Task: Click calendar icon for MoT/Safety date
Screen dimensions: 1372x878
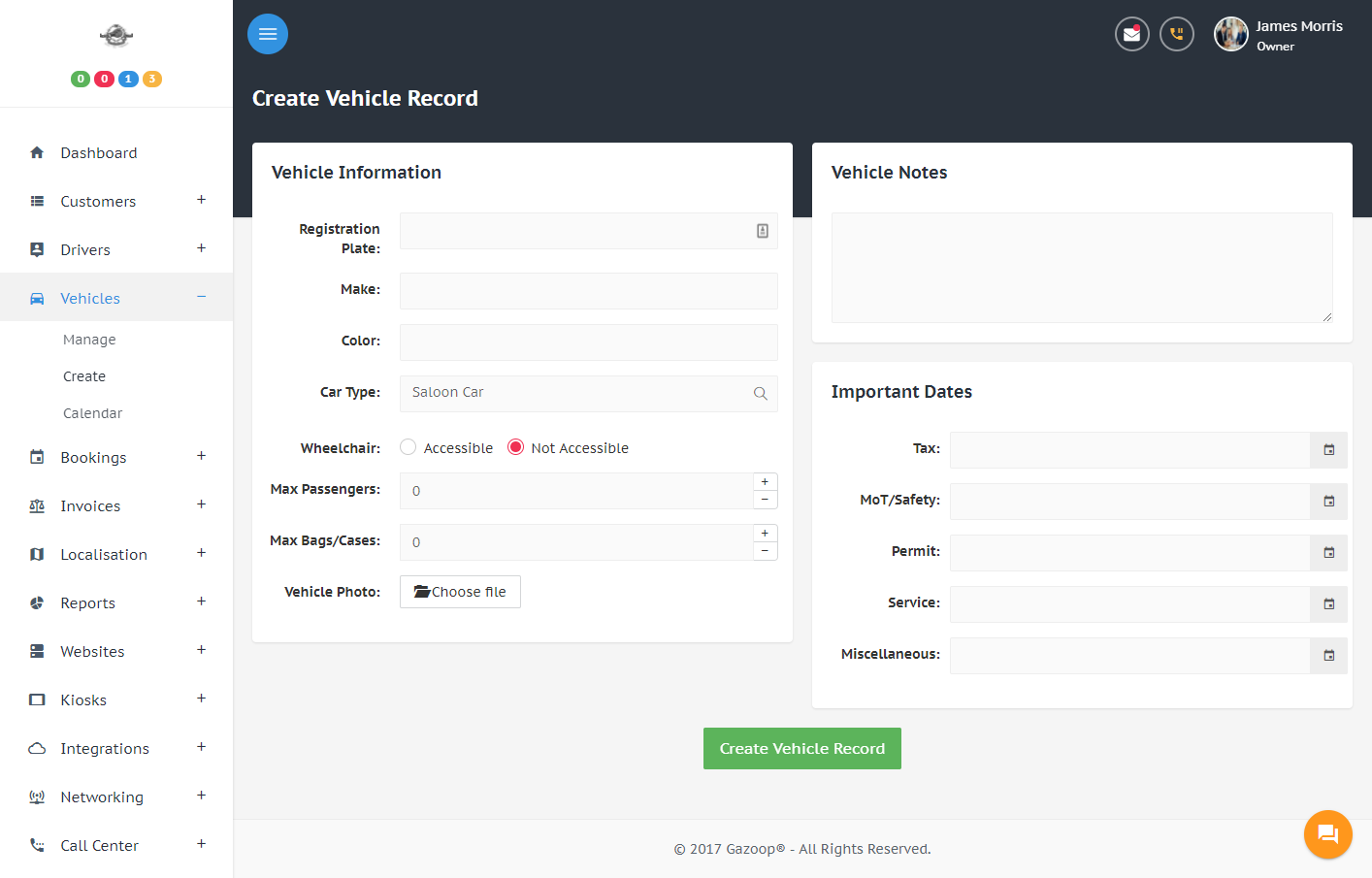Action: coord(1328,502)
